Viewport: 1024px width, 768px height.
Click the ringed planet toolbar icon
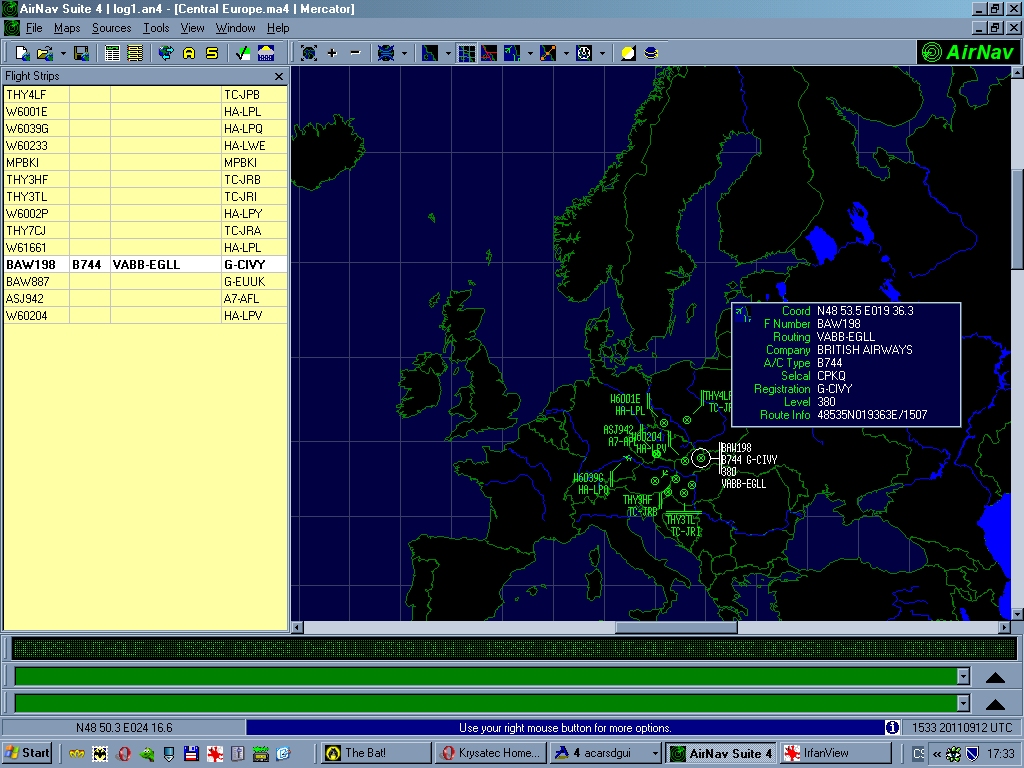(650, 53)
